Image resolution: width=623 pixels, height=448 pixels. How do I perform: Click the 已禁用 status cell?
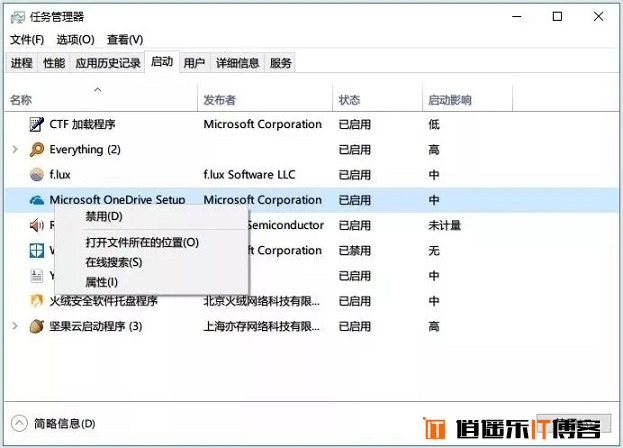tap(354, 251)
